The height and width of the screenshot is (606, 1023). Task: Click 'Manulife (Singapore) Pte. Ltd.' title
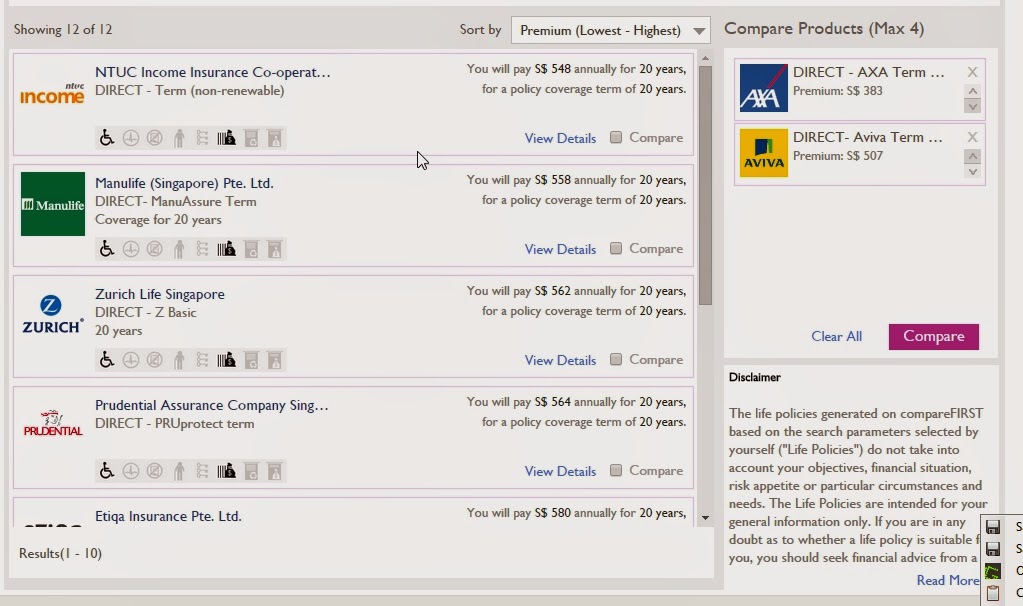tap(184, 183)
